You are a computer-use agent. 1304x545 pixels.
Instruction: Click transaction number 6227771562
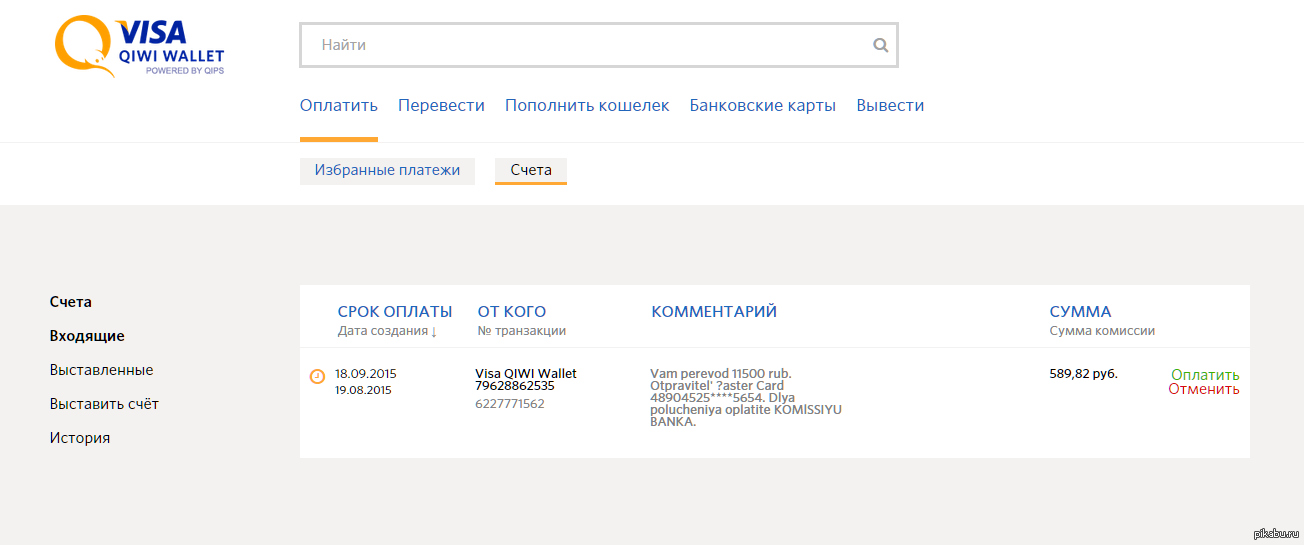point(510,404)
